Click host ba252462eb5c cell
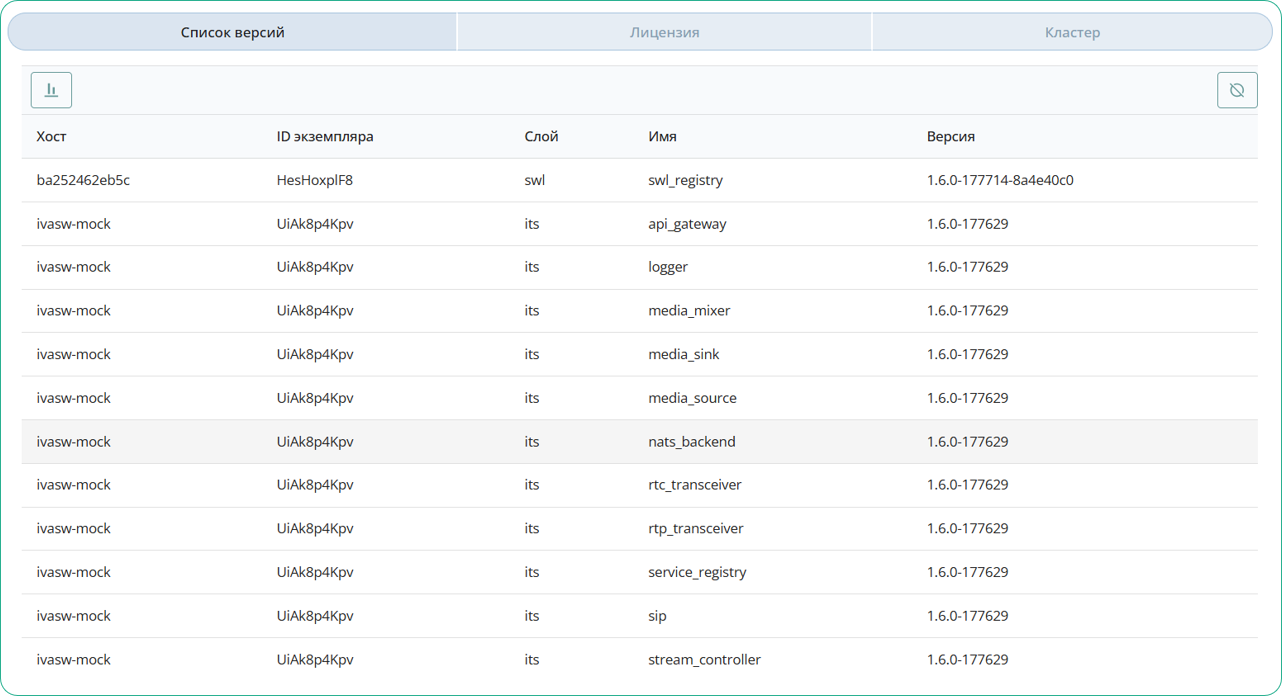1282x696 pixels. click(83, 180)
